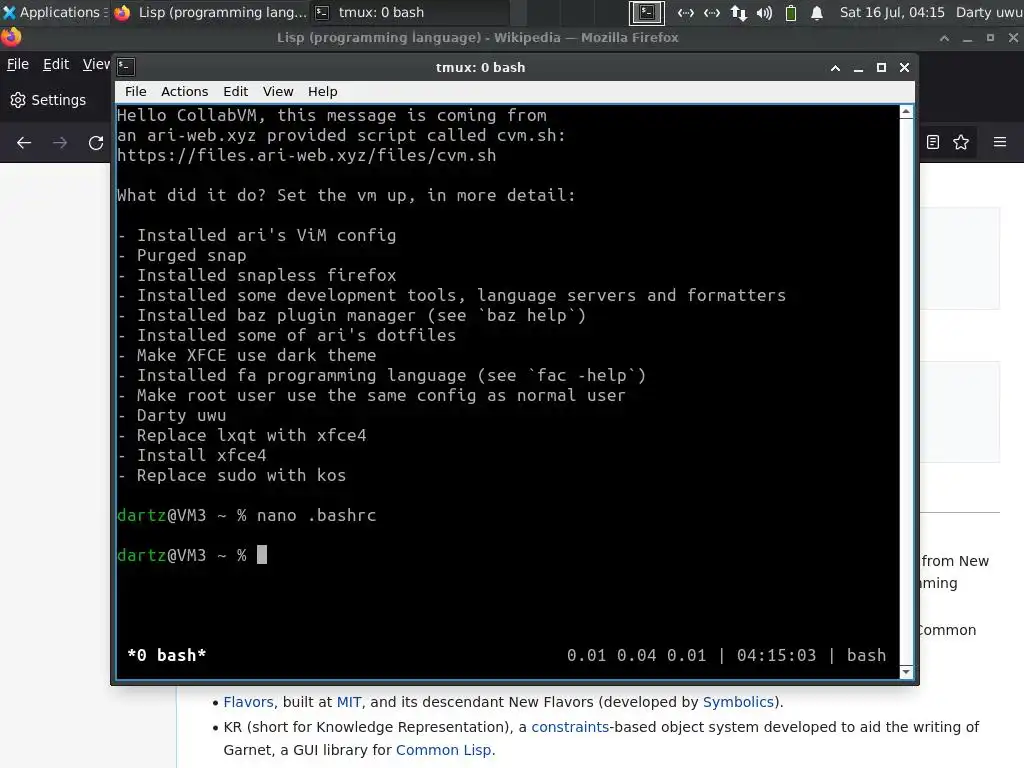Open the constraints link
Viewport: 1024px width, 768px height.
point(570,727)
